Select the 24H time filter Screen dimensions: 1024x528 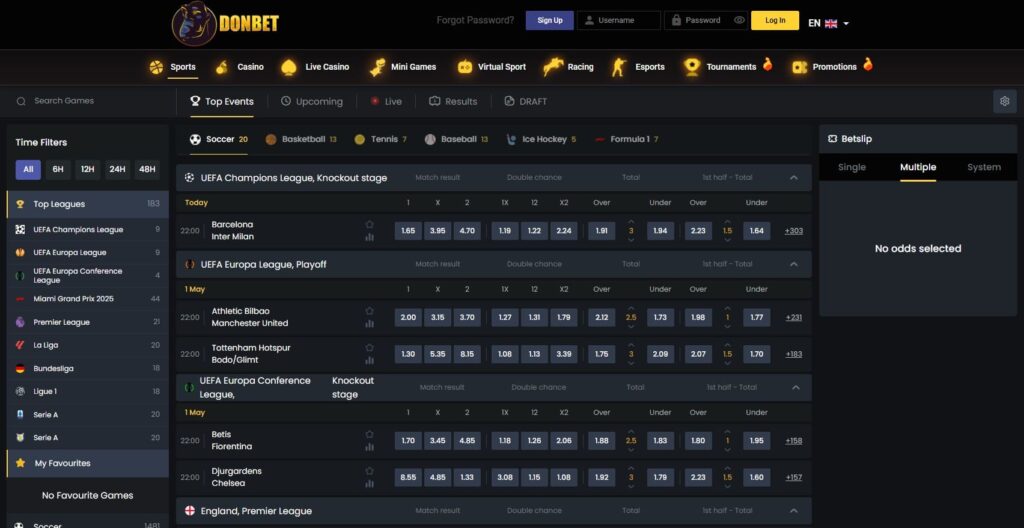point(118,170)
